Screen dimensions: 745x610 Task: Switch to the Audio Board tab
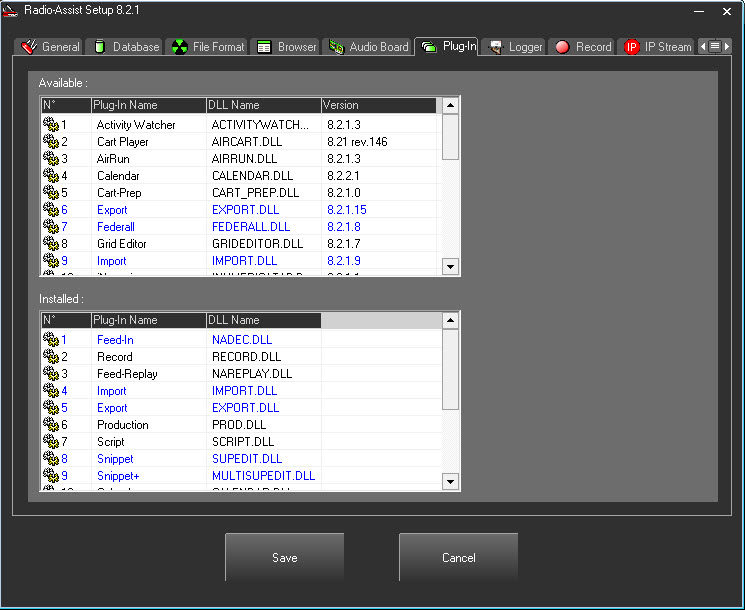point(368,47)
